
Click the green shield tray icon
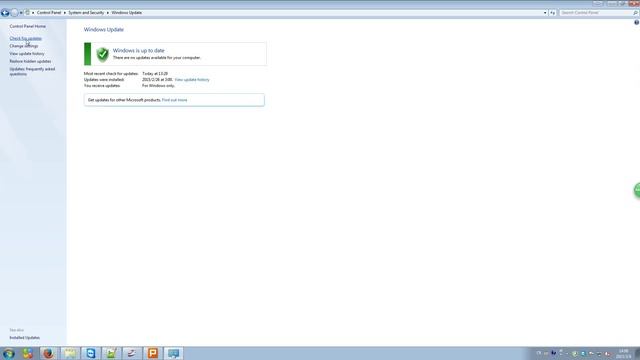pyautogui.click(x=574, y=353)
